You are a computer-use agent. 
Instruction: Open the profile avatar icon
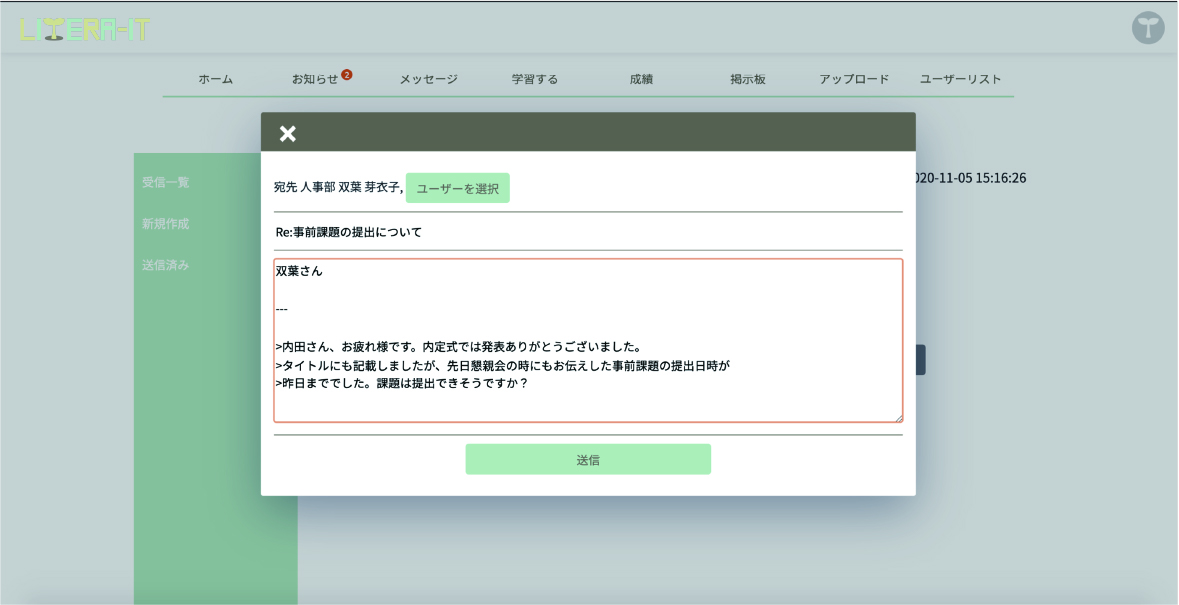[x=1147, y=29]
